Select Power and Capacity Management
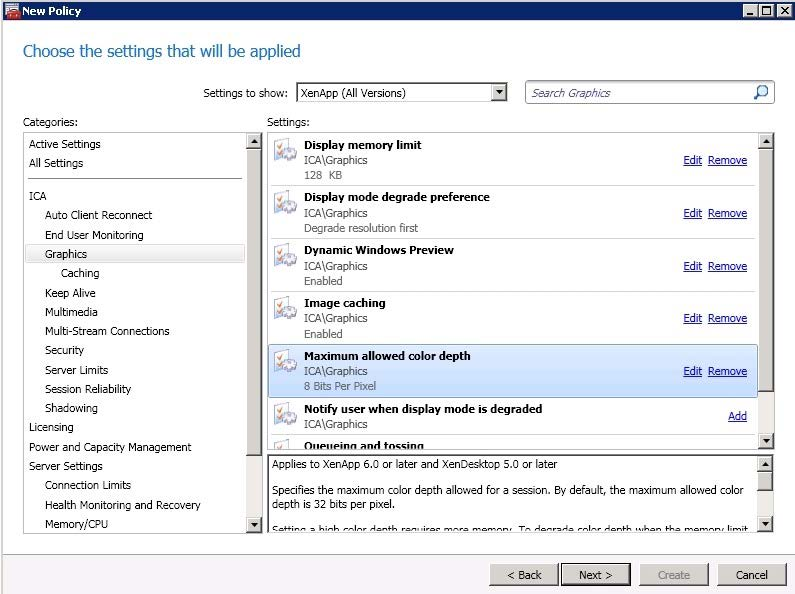This screenshot has height=594, width=795. click(110, 447)
